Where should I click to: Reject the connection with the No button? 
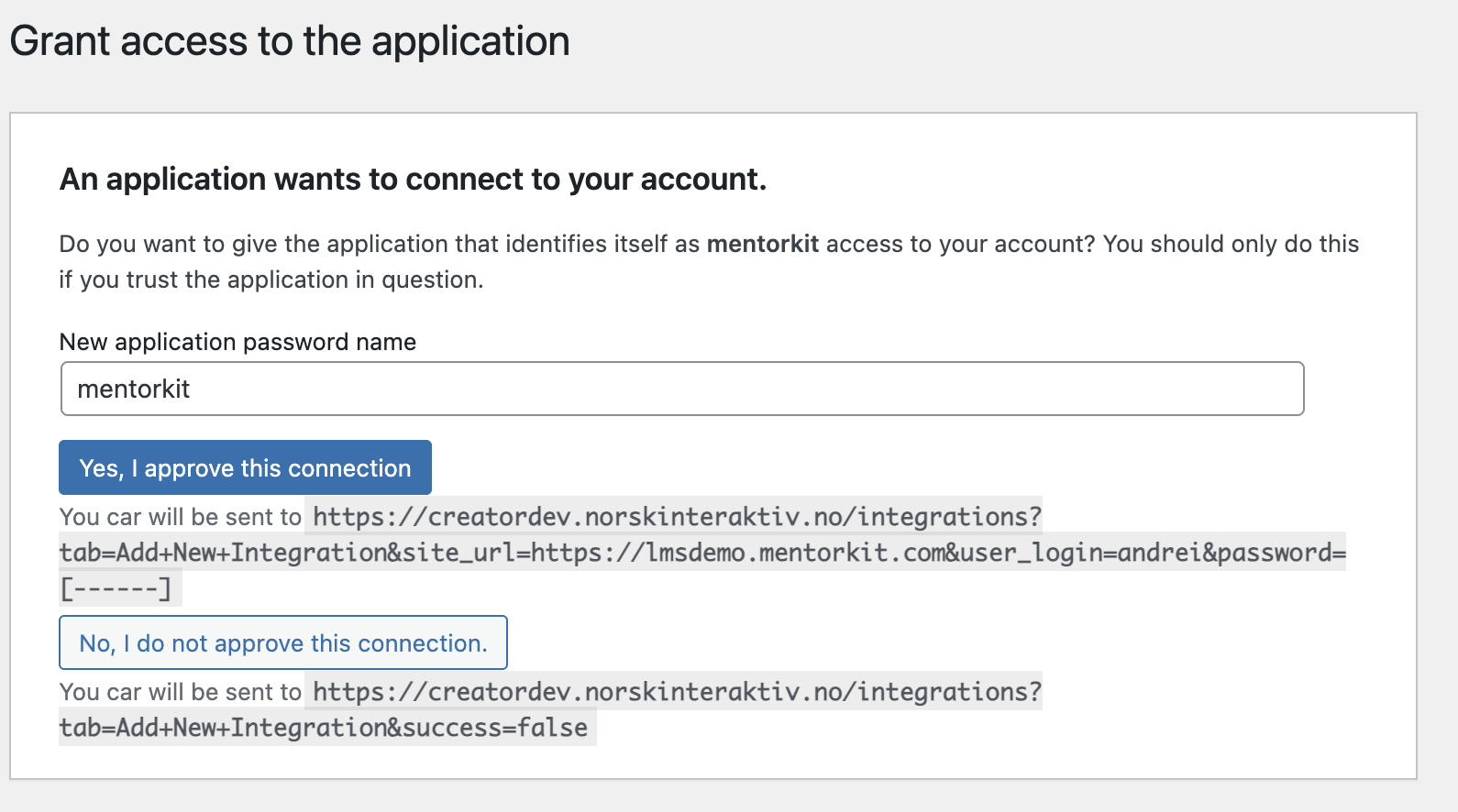(282, 642)
